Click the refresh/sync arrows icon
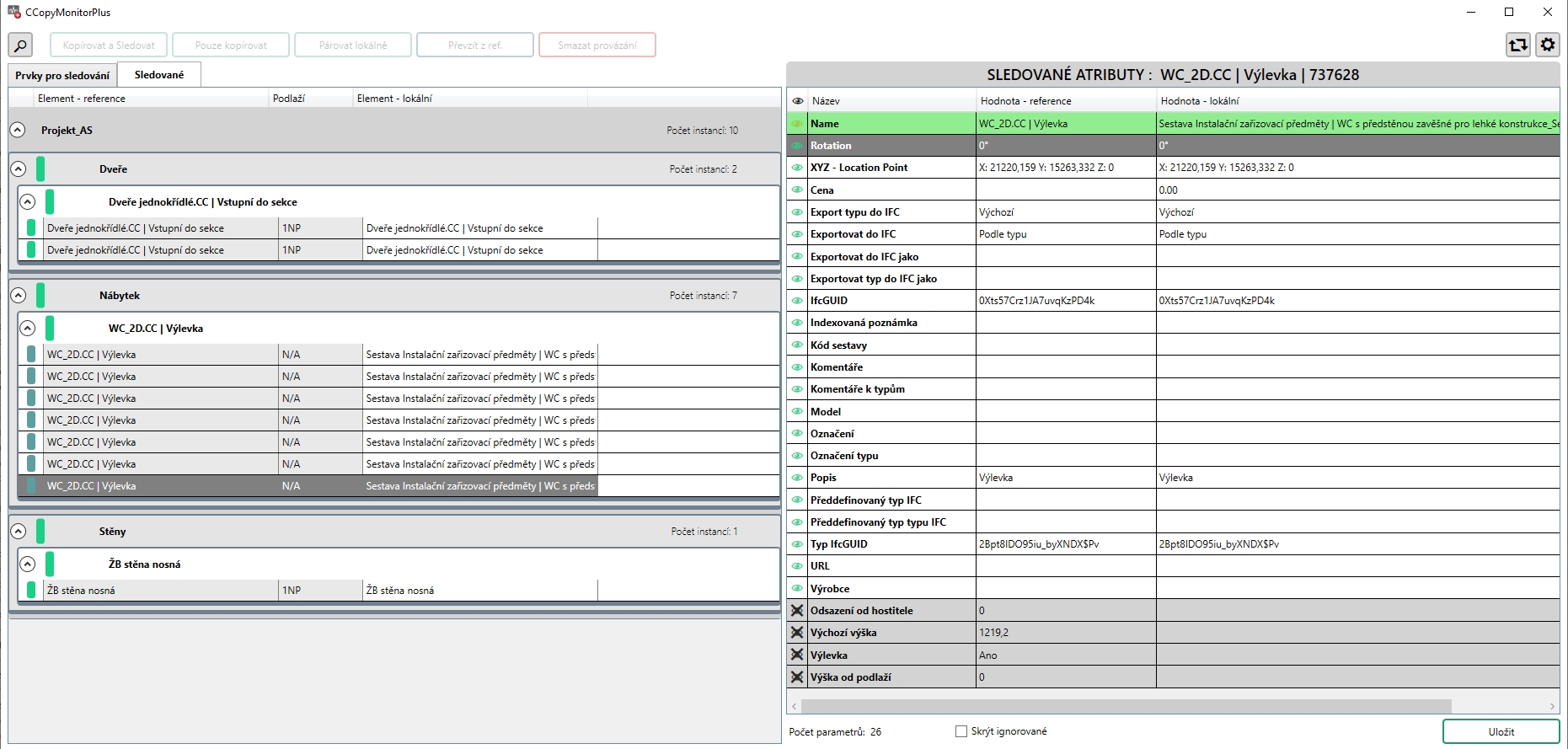1568x749 pixels. click(x=1518, y=45)
